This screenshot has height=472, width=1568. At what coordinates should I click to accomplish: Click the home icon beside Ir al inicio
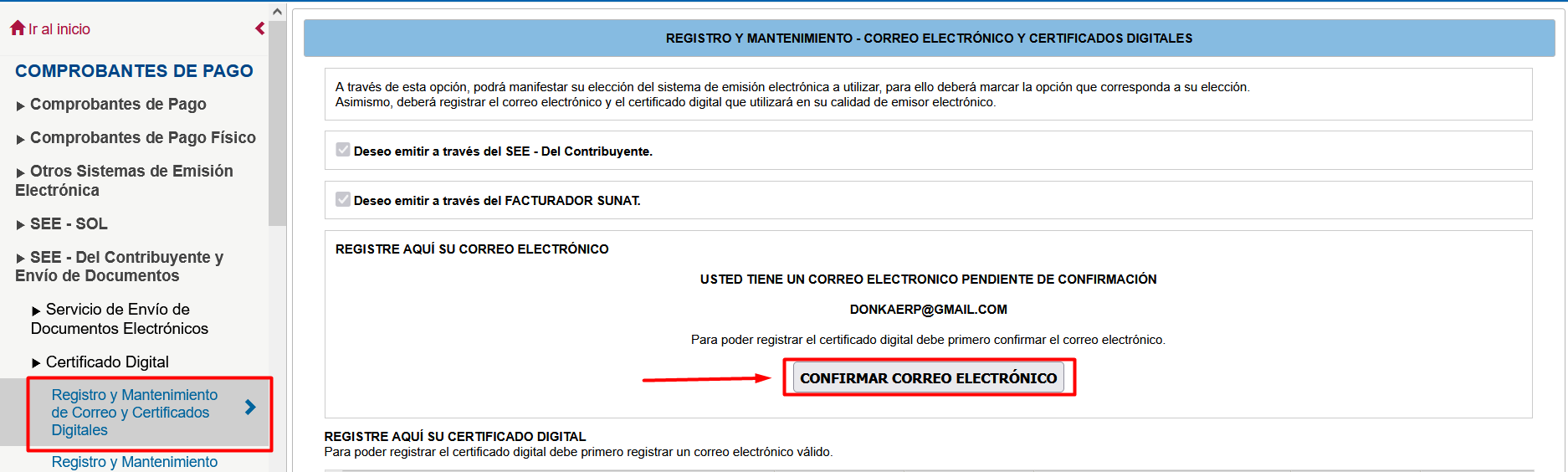(x=18, y=28)
